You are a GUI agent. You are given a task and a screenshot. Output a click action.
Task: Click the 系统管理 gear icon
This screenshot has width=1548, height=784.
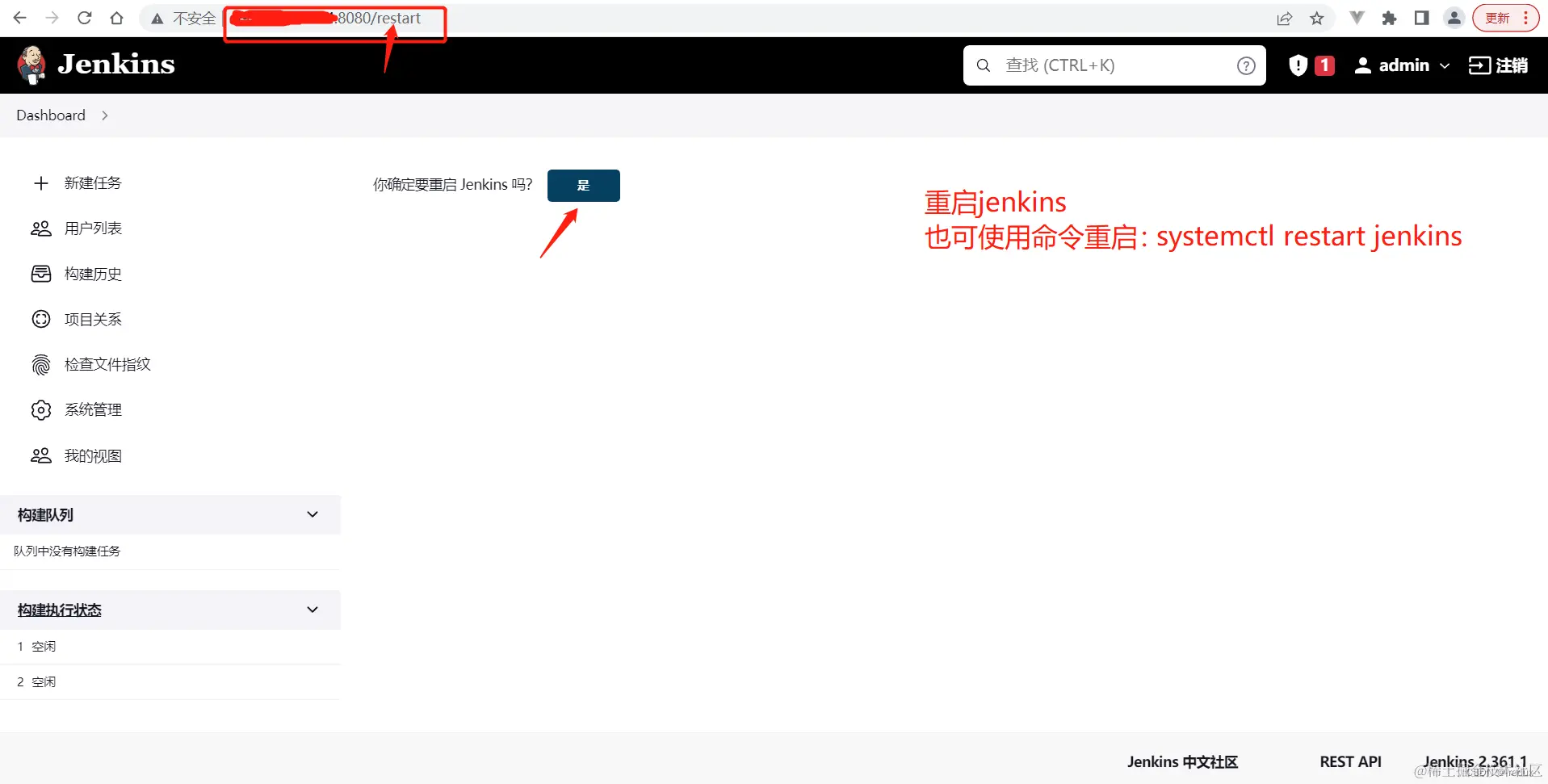point(41,410)
